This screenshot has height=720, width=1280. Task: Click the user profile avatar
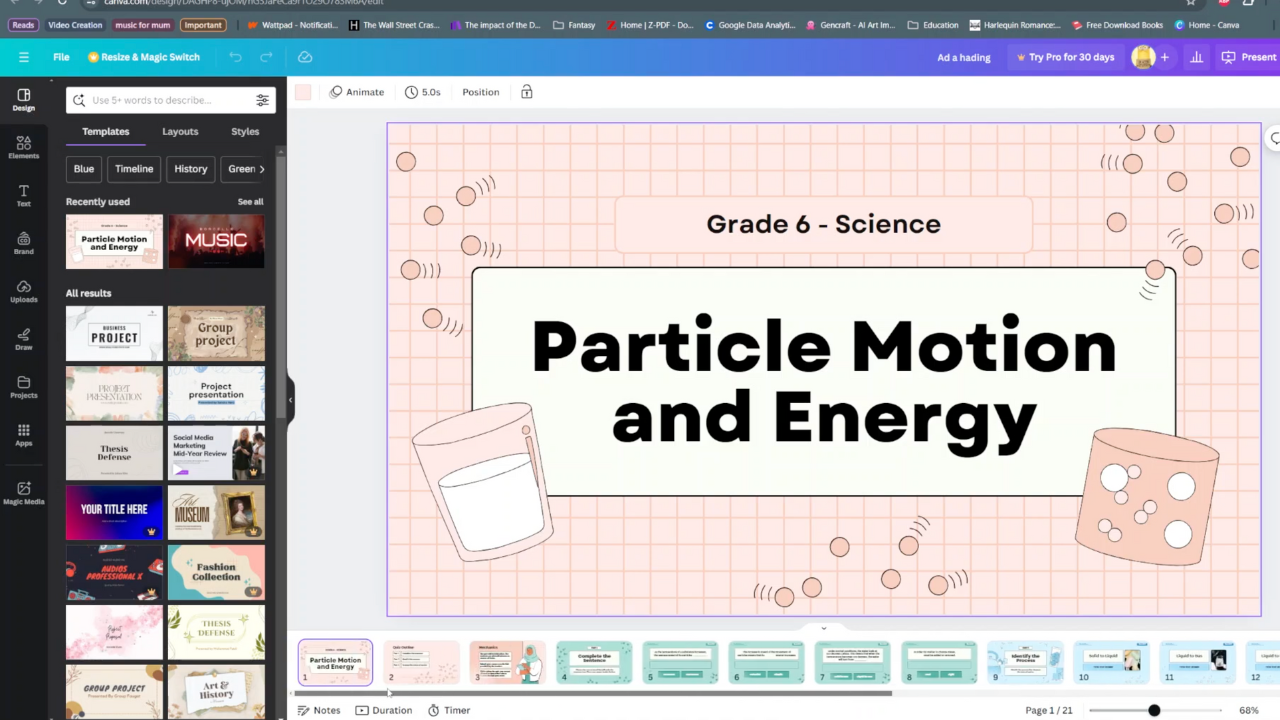1142,57
